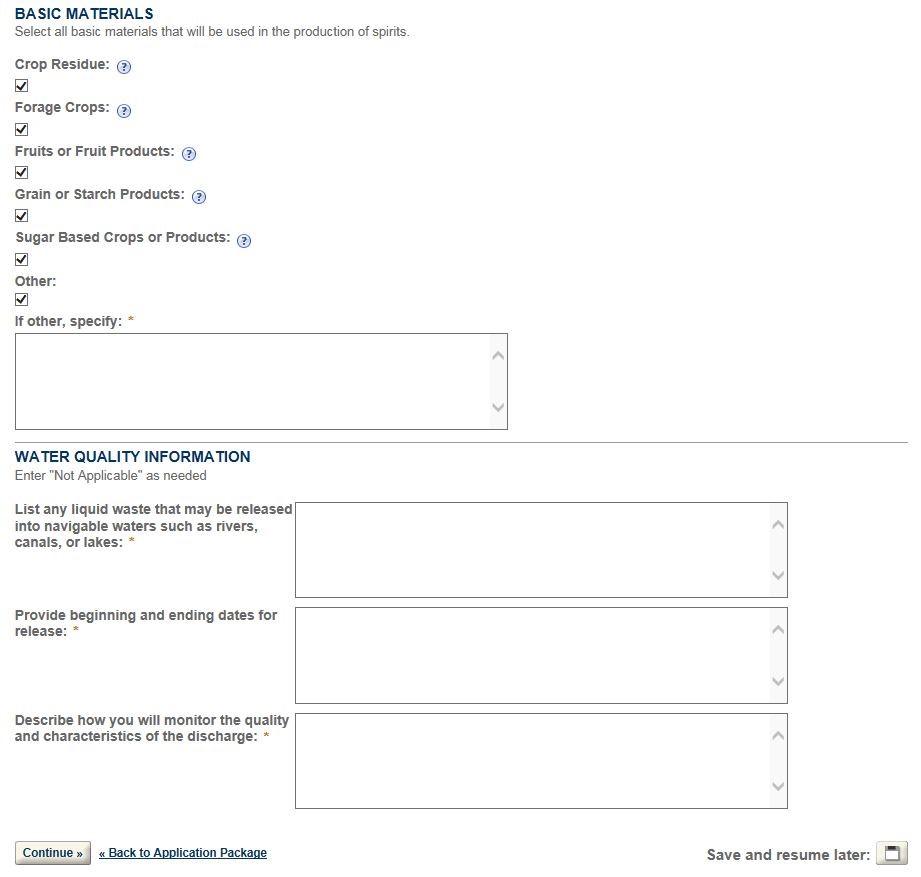Toggle the Sugar Based Crops checkbox

pyautogui.click(x=22, y=259)
